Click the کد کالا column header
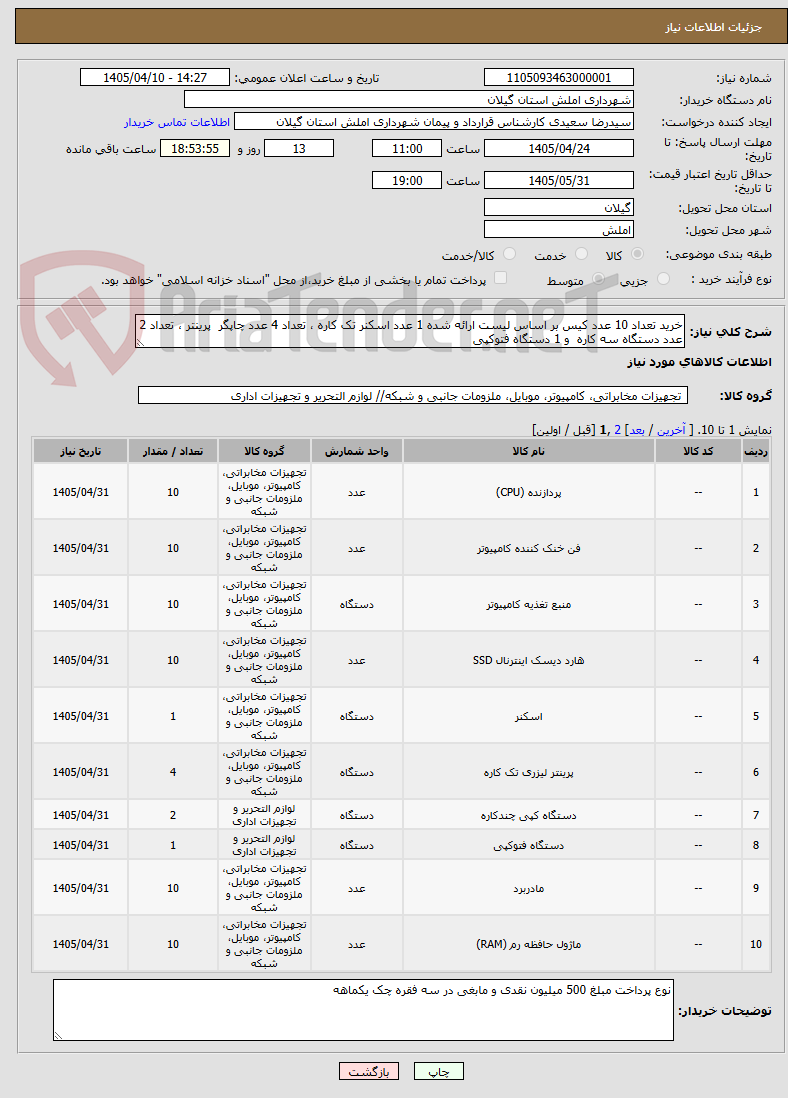 coord(698,452)
